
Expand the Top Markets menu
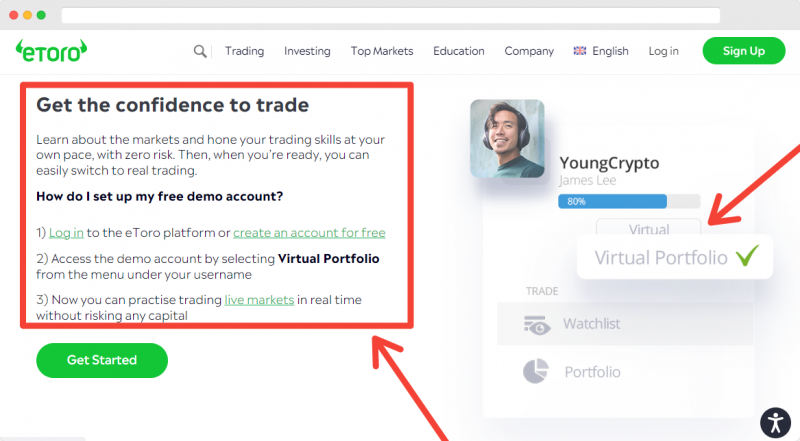coord(382,51)
